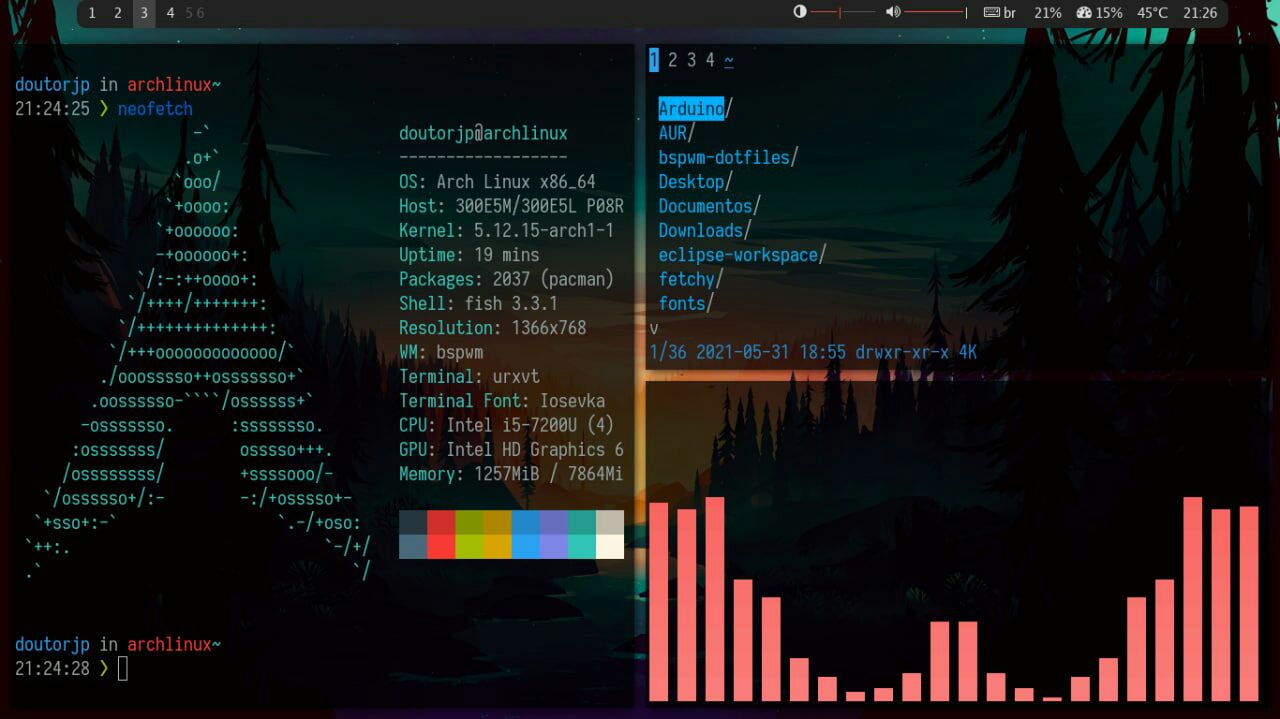Click the 21:24:25 prompt timestamp
Viewport: 1280px width, 719px height.
(x=52, y=109)
